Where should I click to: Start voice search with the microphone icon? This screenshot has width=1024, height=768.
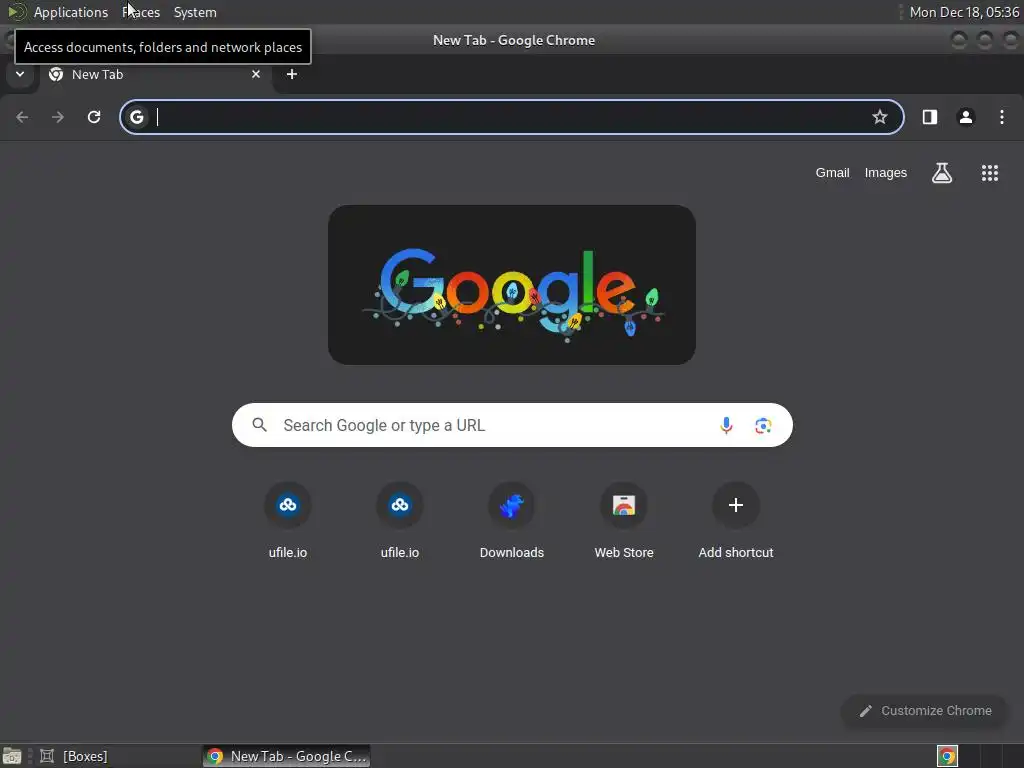726,426
